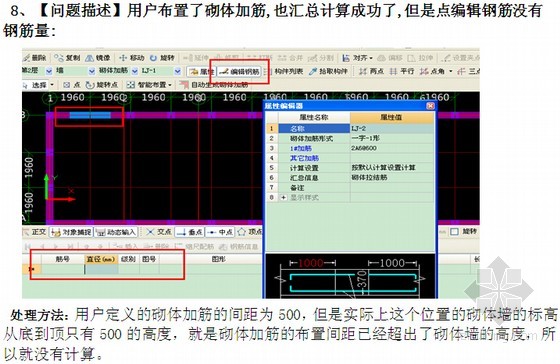Toggle 动态输入 (dynamic input)

[116, 232]
